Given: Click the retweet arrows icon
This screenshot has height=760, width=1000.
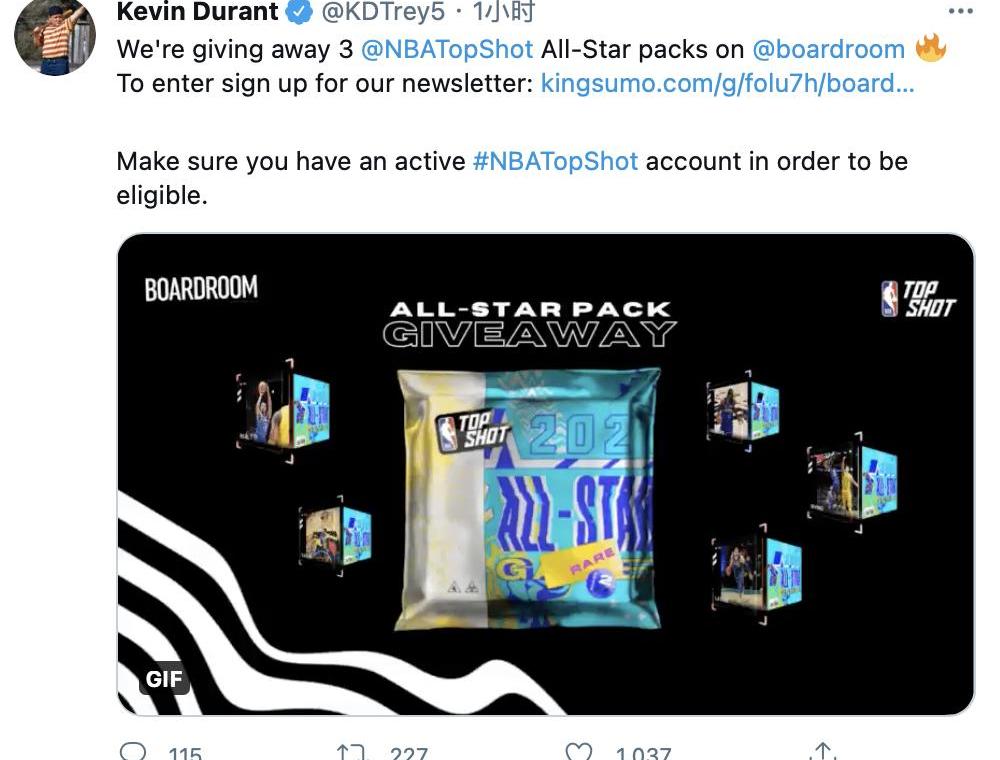Looking at the screenshot, I should click(x=353, y=752).
